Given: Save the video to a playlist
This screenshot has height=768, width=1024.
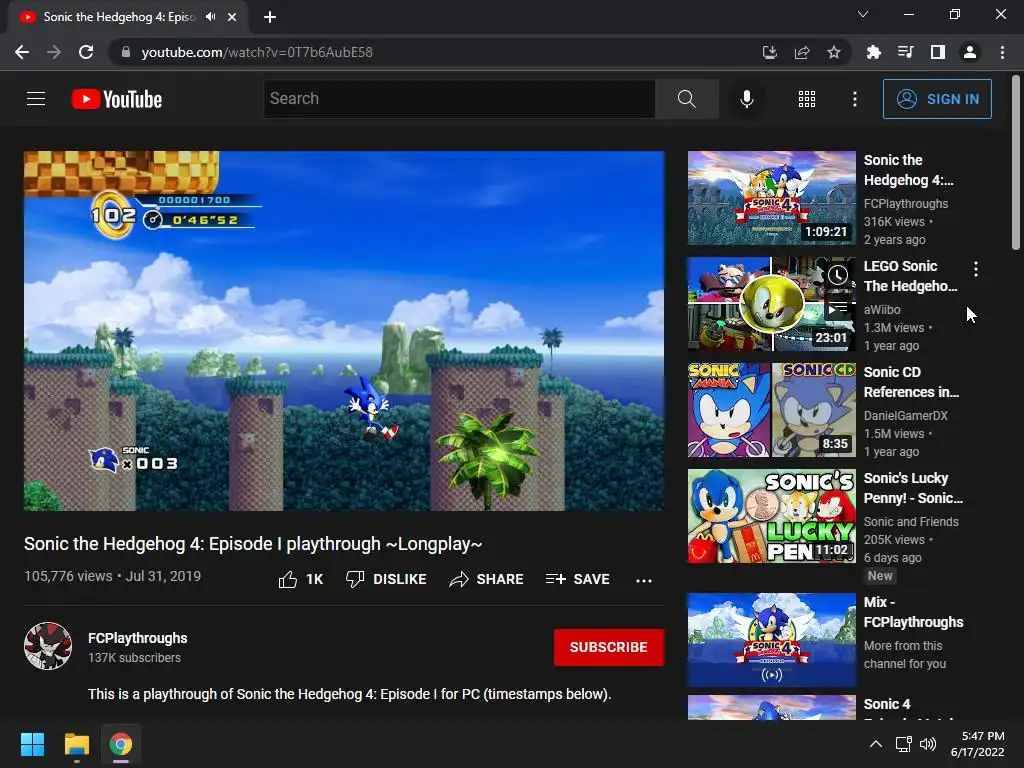Looking at the screenshot, I should pos(577,579).
